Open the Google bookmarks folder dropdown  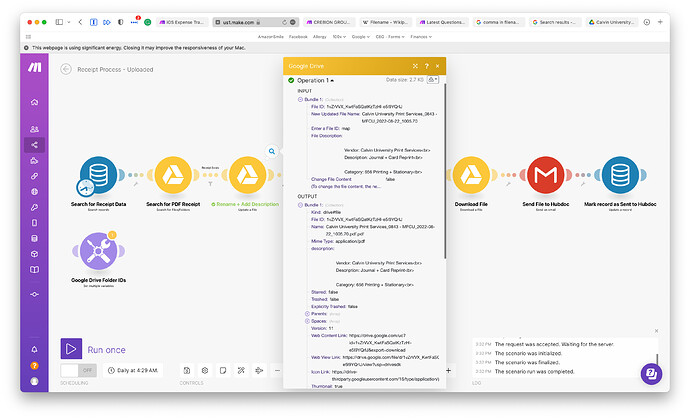[361, 37]
